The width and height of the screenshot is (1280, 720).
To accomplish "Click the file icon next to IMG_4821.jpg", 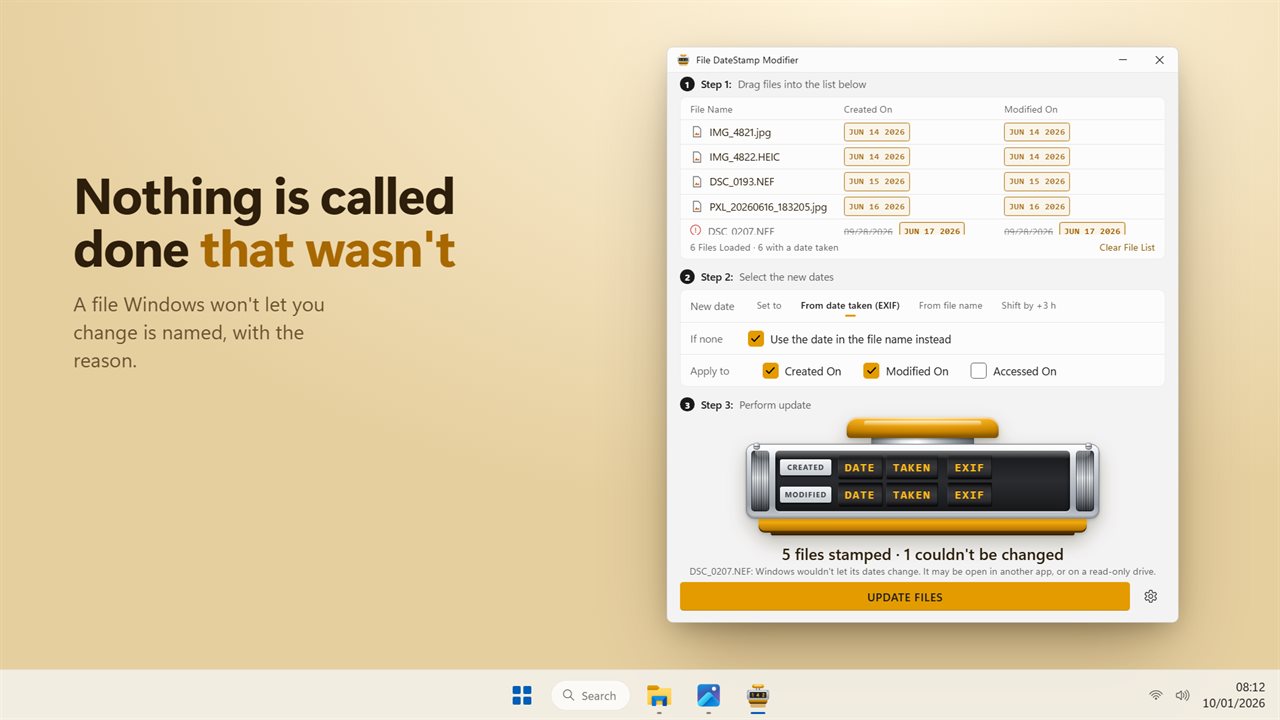I will coord(697,132).
